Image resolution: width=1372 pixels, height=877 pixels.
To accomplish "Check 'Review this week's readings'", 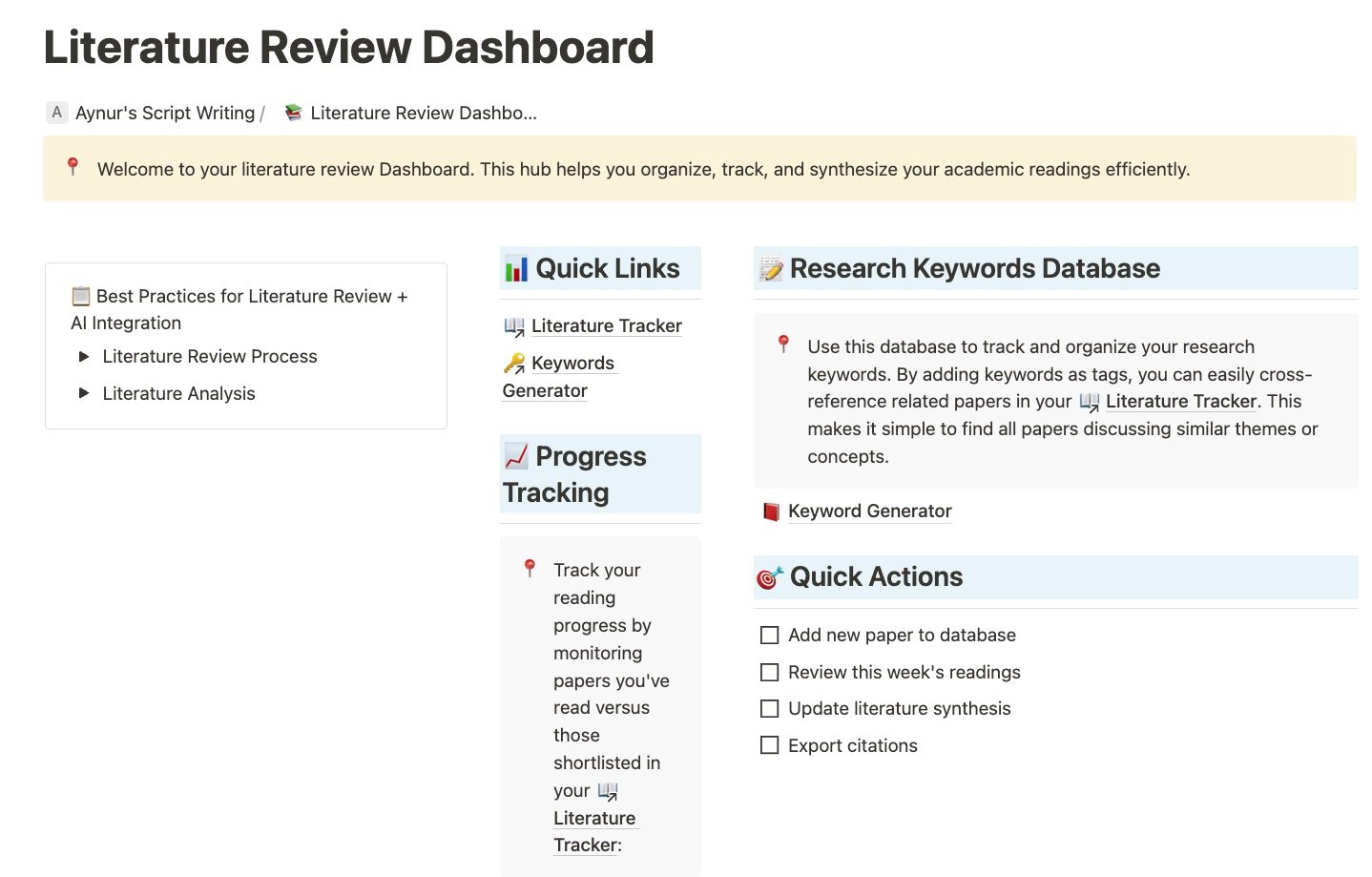I will coord(769,672).
